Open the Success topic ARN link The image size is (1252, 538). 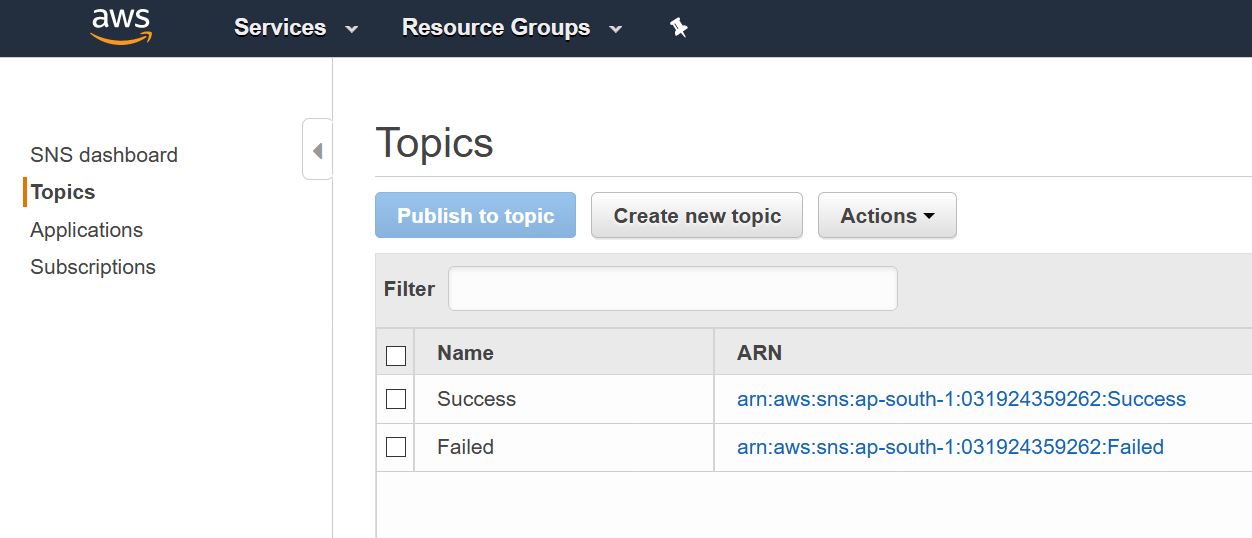coord(961,399)
